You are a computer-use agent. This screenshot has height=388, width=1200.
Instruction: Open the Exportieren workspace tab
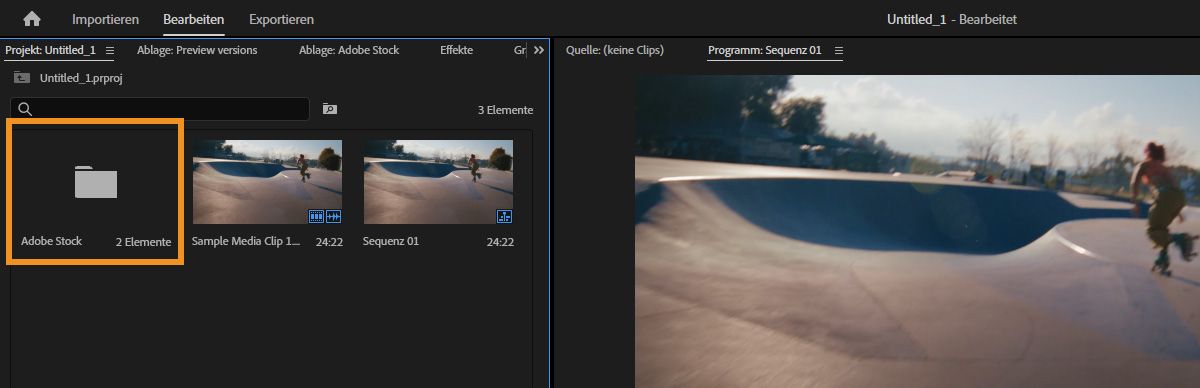(281, 19)
